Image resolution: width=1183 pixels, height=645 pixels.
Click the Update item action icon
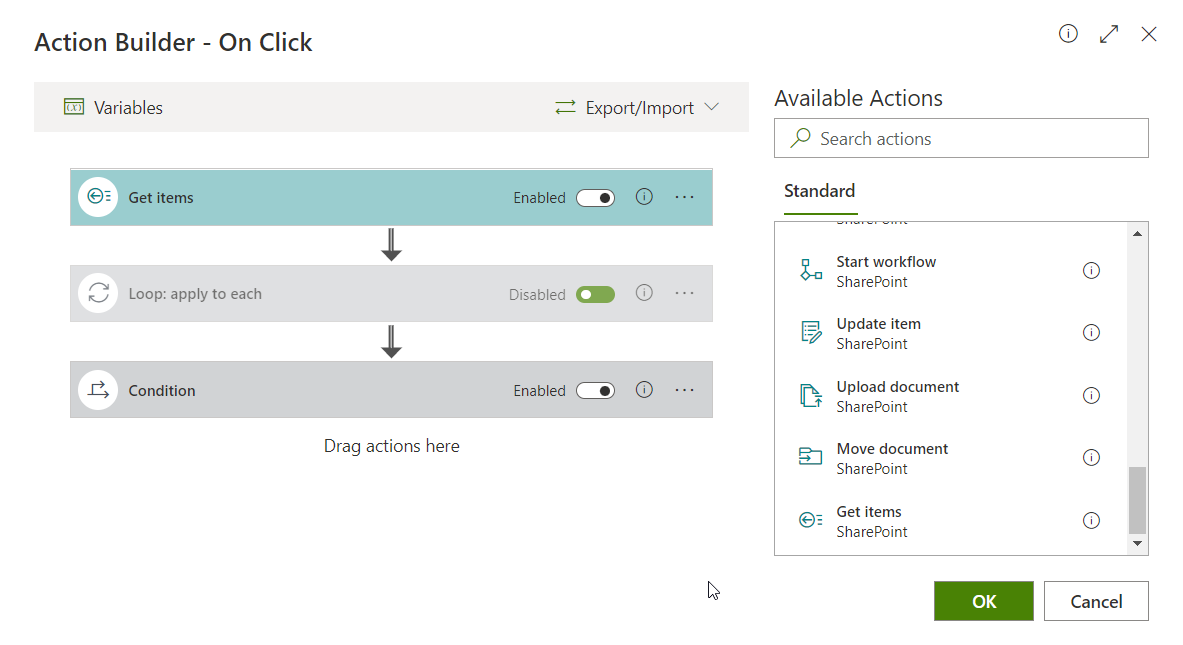point(811,333)
